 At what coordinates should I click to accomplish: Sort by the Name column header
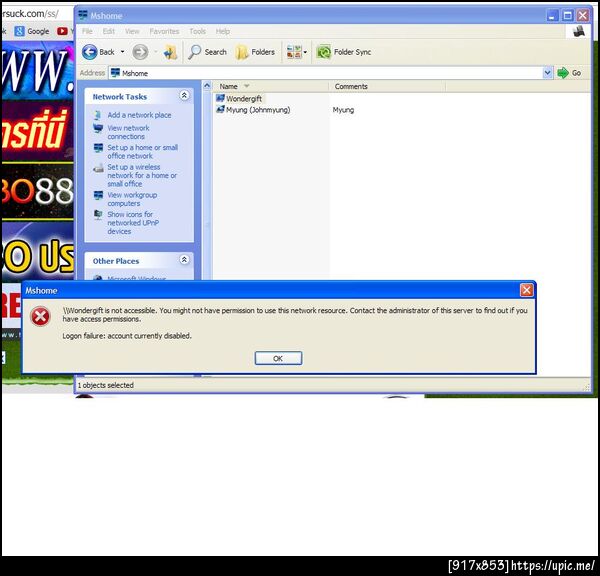tap(271, 86)
